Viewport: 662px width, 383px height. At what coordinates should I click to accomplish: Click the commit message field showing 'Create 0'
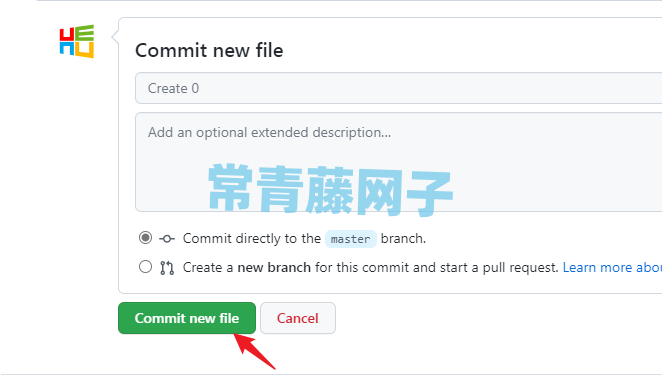pos(399,88)
